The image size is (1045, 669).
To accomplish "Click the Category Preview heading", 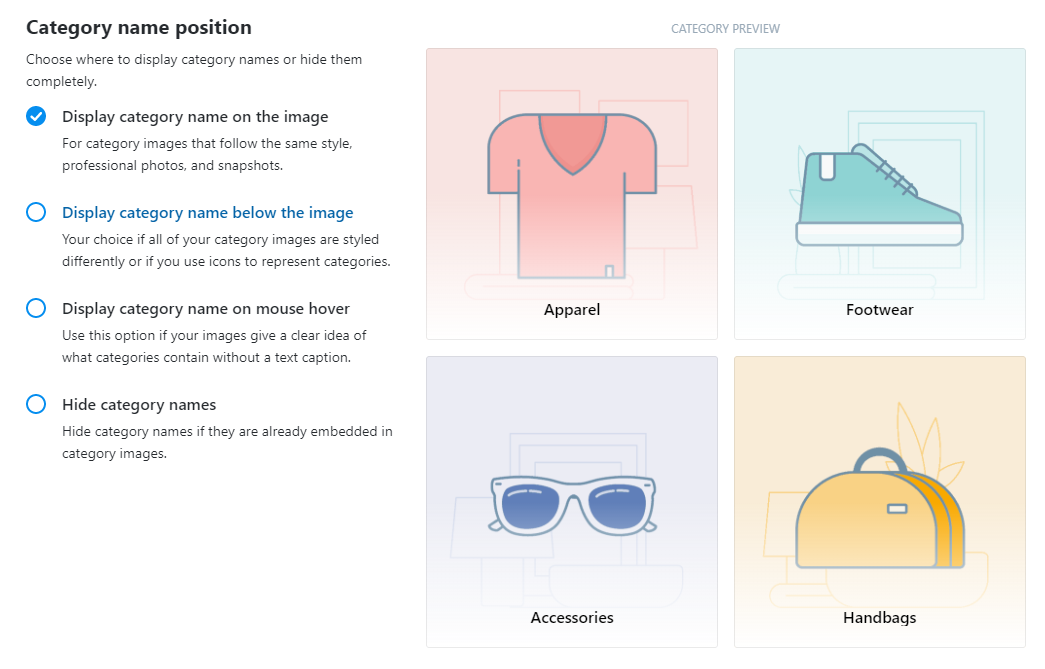I will pyautogui.click(x=725, y=29).
